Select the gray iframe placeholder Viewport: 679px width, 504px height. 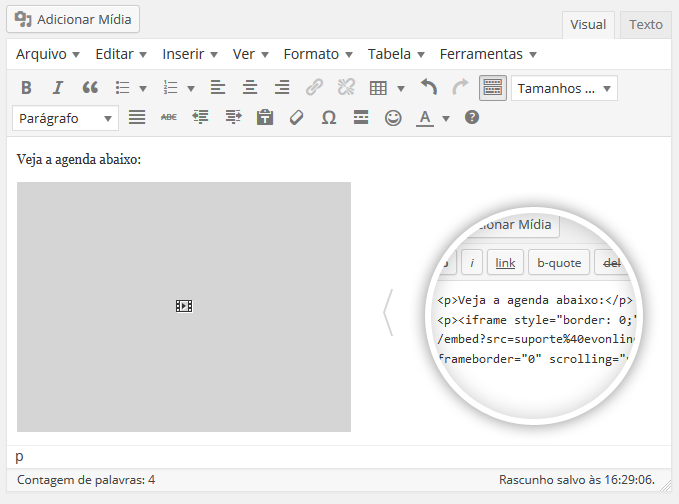(x=184, y=307)
